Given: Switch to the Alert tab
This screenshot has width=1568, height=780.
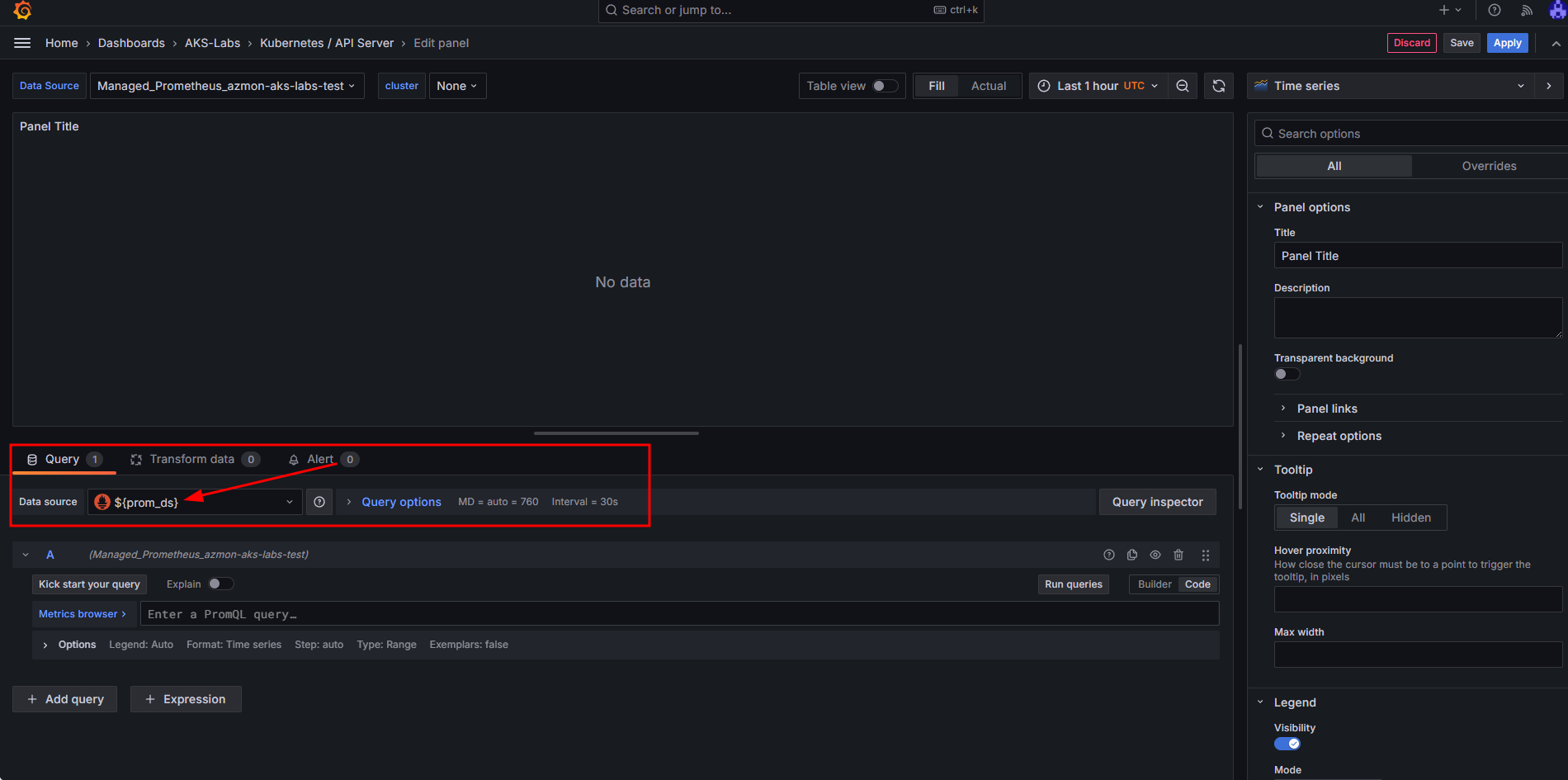Looking at the screenshot, I should 323,459.
